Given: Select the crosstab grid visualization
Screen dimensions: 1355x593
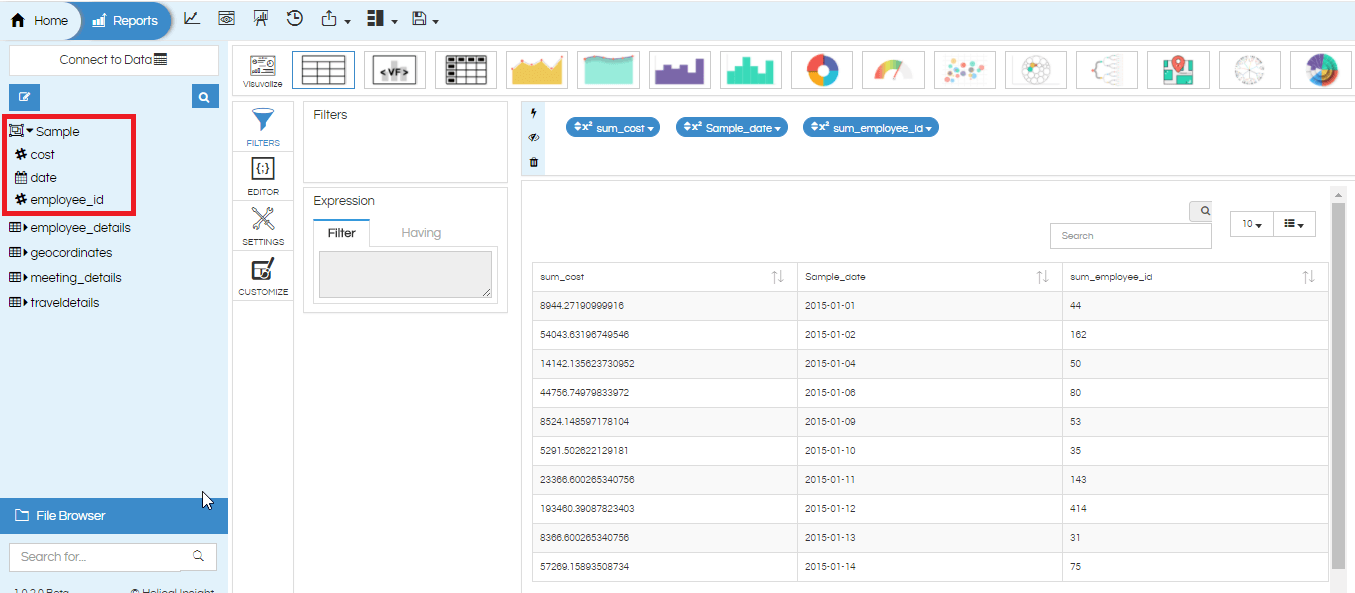Looking at the screenshot, I should point(466,70).
